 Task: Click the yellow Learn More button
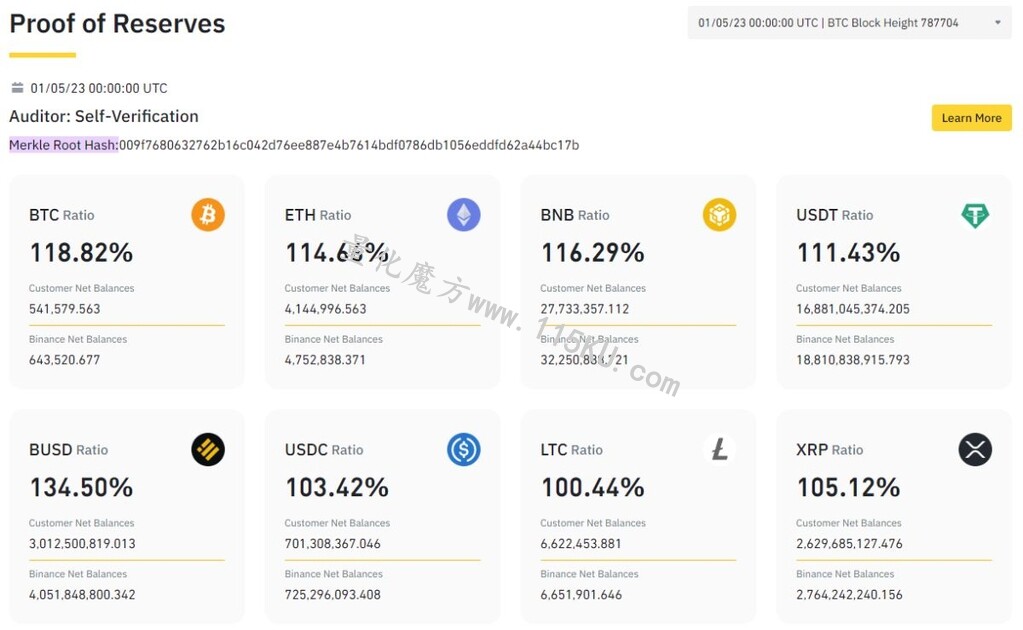[x=971, y=118]
